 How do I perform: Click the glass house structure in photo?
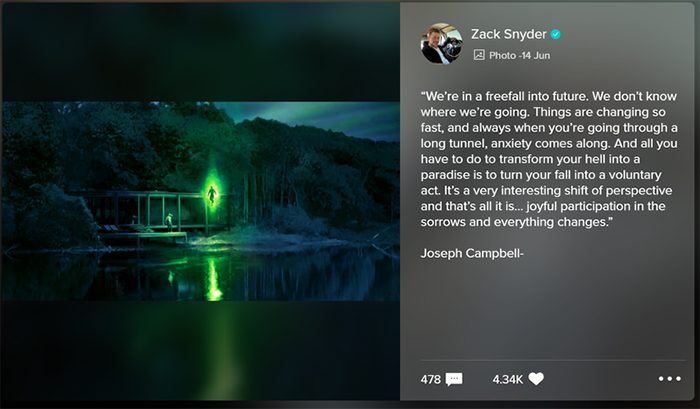(147, 211)
